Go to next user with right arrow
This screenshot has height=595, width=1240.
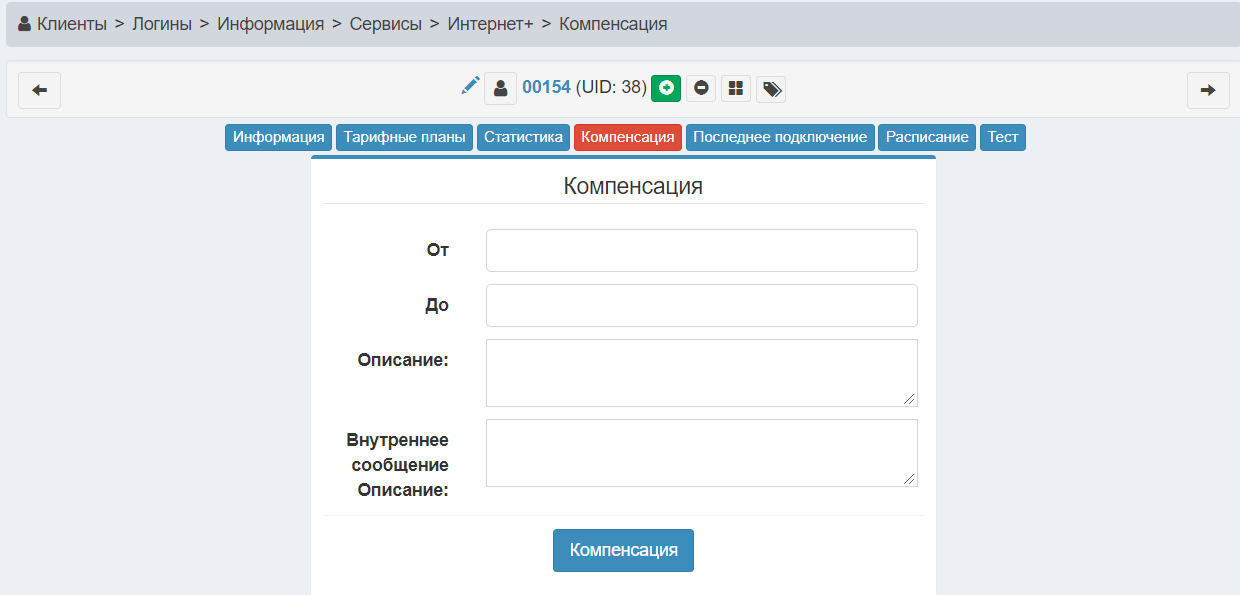[1208, 90]
